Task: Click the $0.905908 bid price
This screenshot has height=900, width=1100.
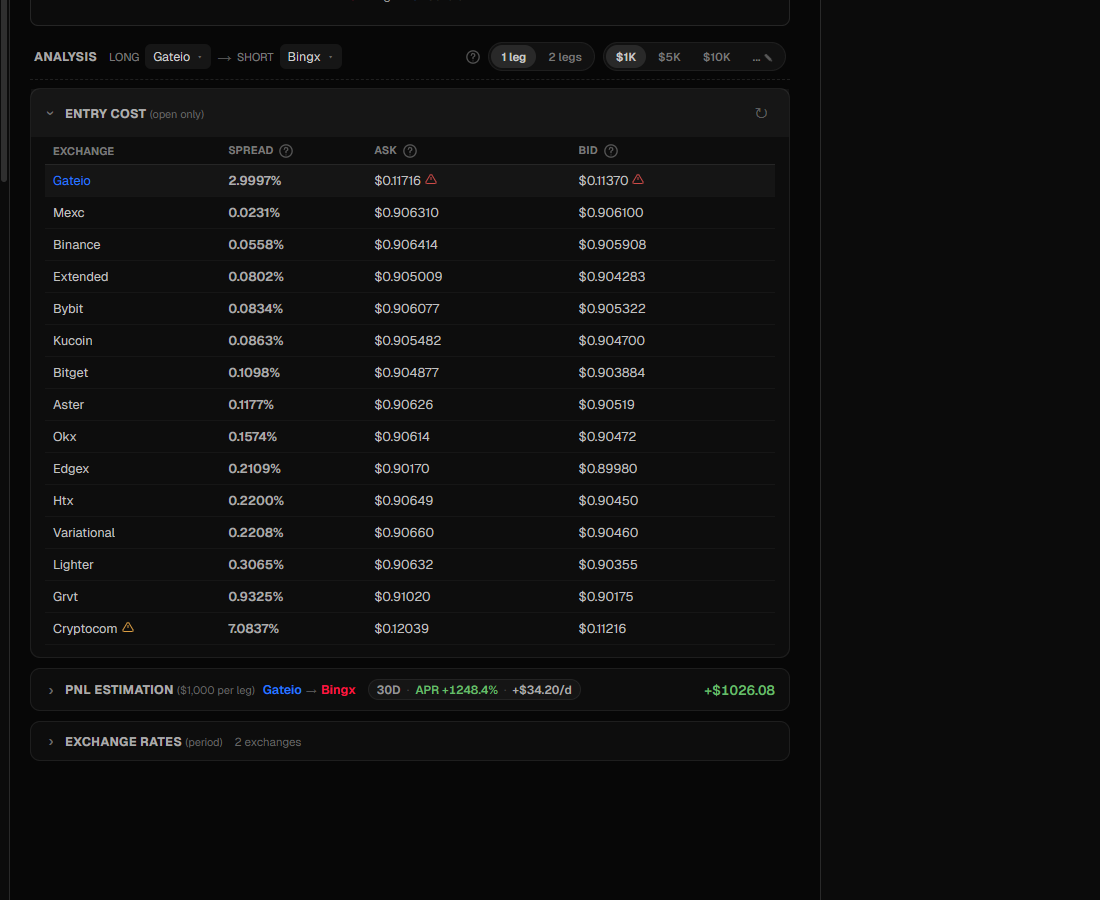Action: click(612, 245)
